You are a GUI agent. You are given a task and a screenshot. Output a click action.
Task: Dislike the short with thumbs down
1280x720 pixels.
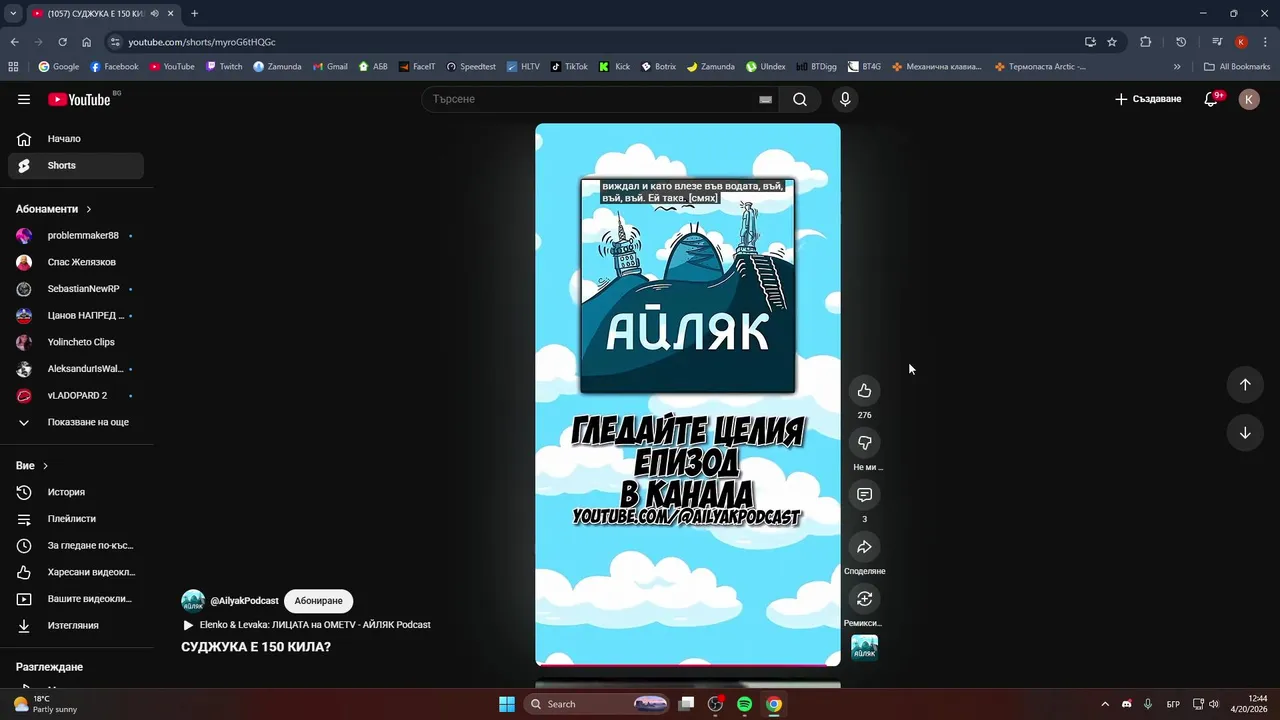[864, 443]
